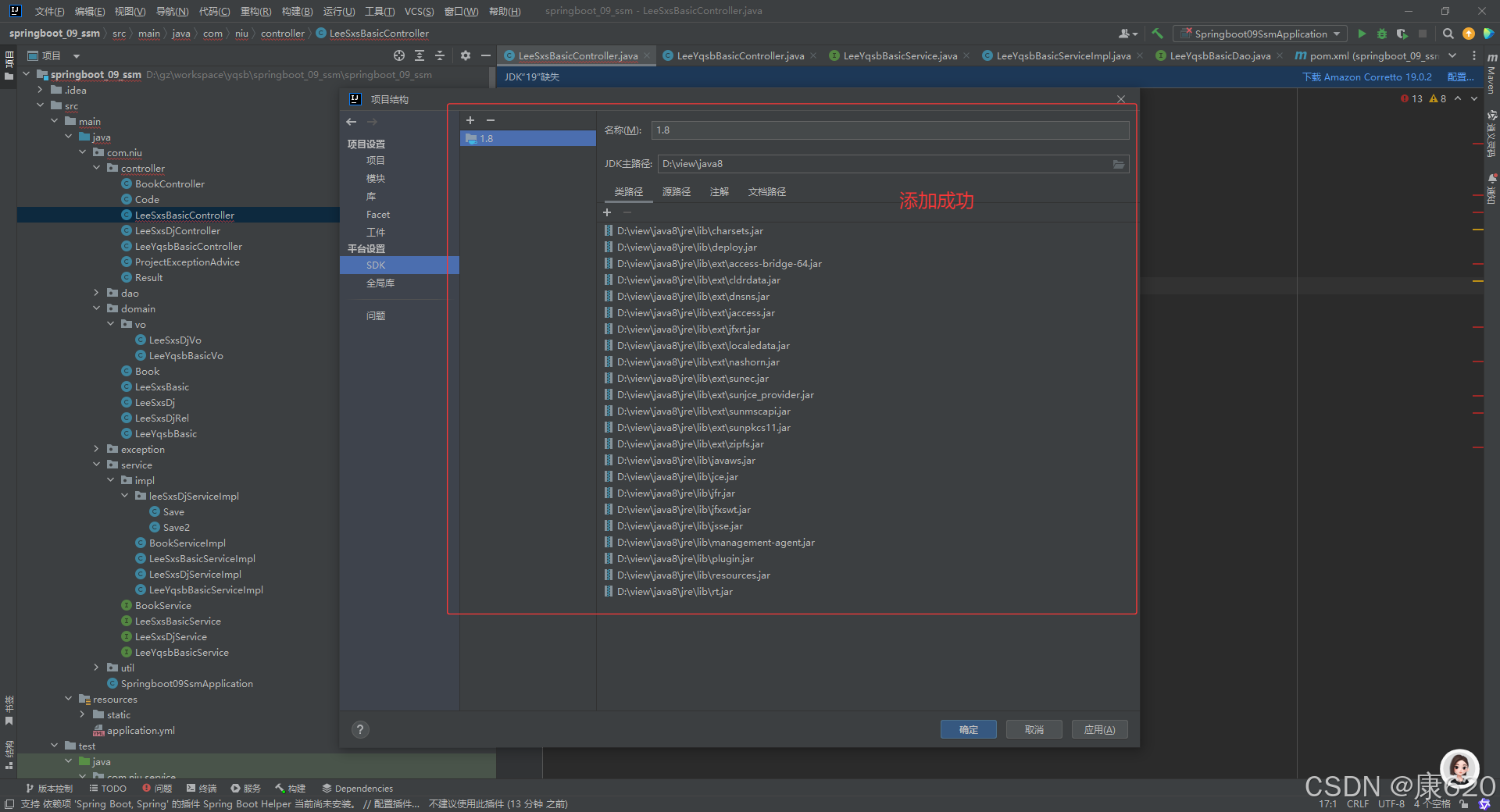1500x812 pixels.
Task: Confirm changes with the 确定 button
Action: (968, 728)
